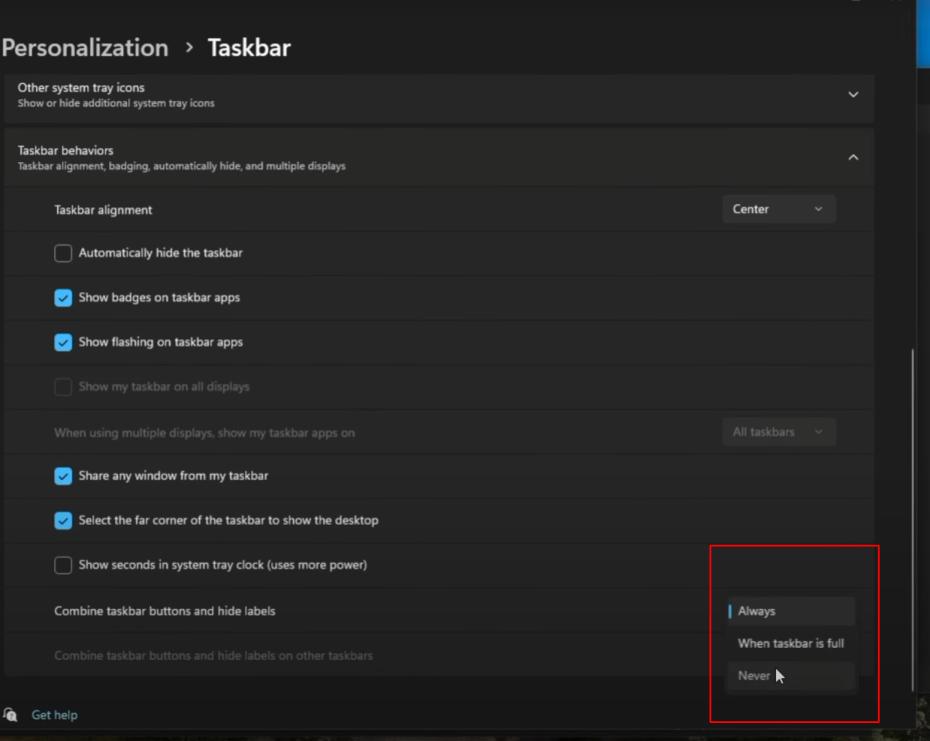Go back to Personalization via breadcrumb
The height and width of the screenshot is (741, 930).
(85, 48)
